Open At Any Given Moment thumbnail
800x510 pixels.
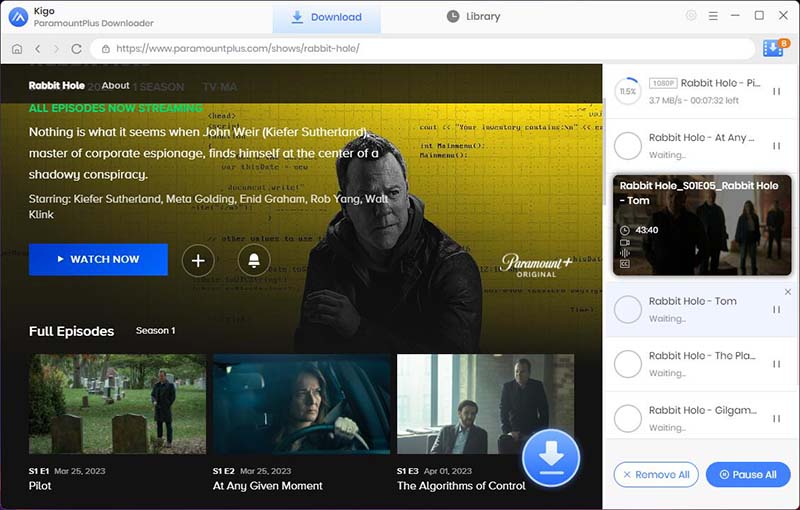(x=302, y=404)
